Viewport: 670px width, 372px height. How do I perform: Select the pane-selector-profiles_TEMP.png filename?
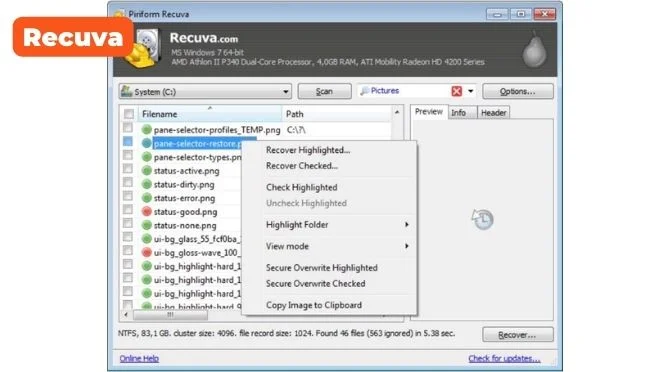click(x=217, y=130)
